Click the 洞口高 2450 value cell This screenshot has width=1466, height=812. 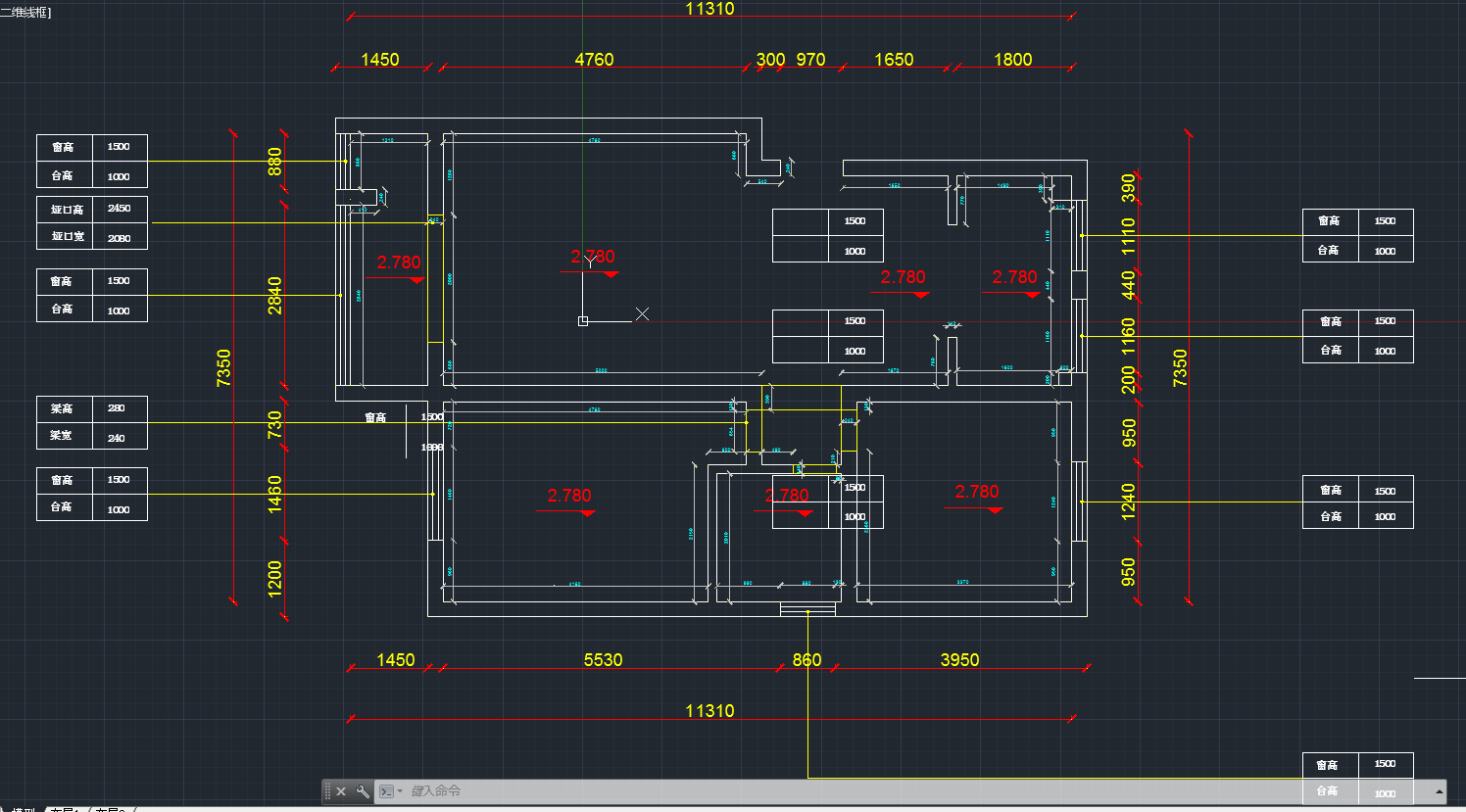[x=120, y=209]
